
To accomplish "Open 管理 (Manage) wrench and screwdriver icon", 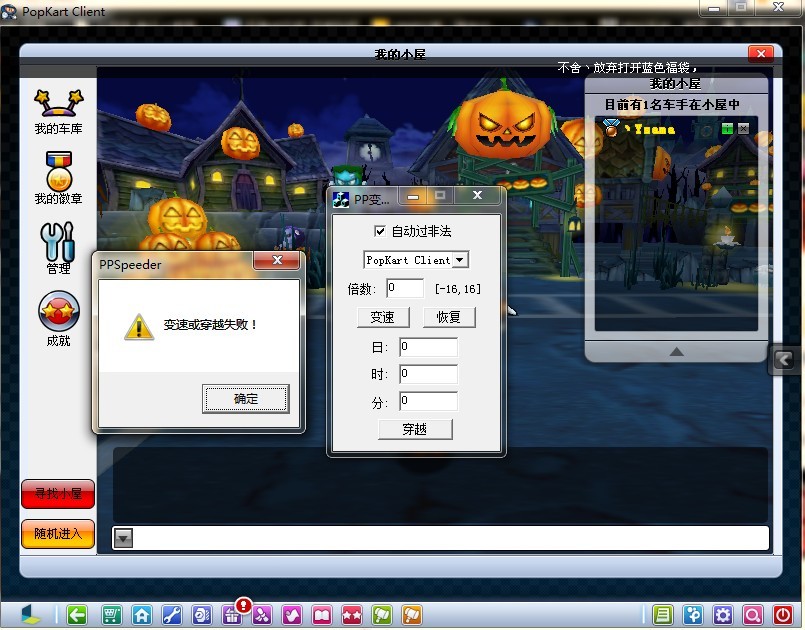I will (x=58, y=249).
